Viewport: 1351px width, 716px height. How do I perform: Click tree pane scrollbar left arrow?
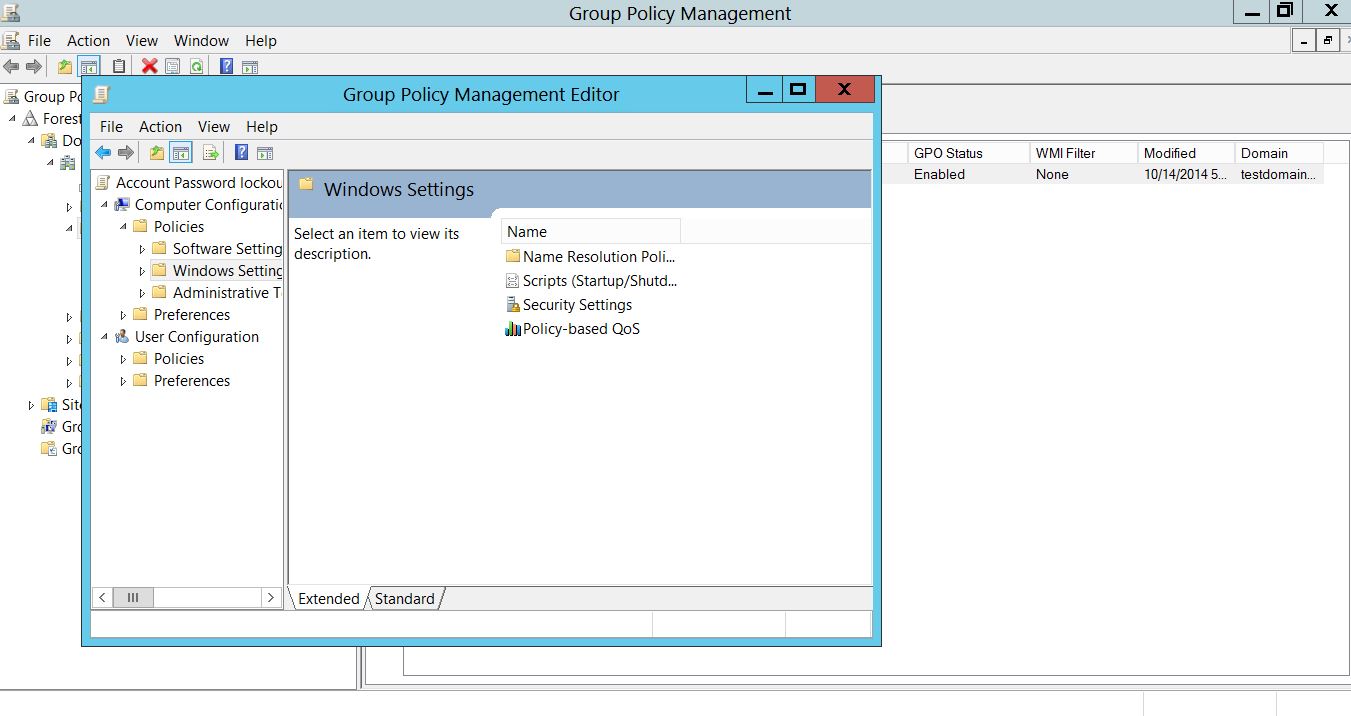(x=102, y=598)
